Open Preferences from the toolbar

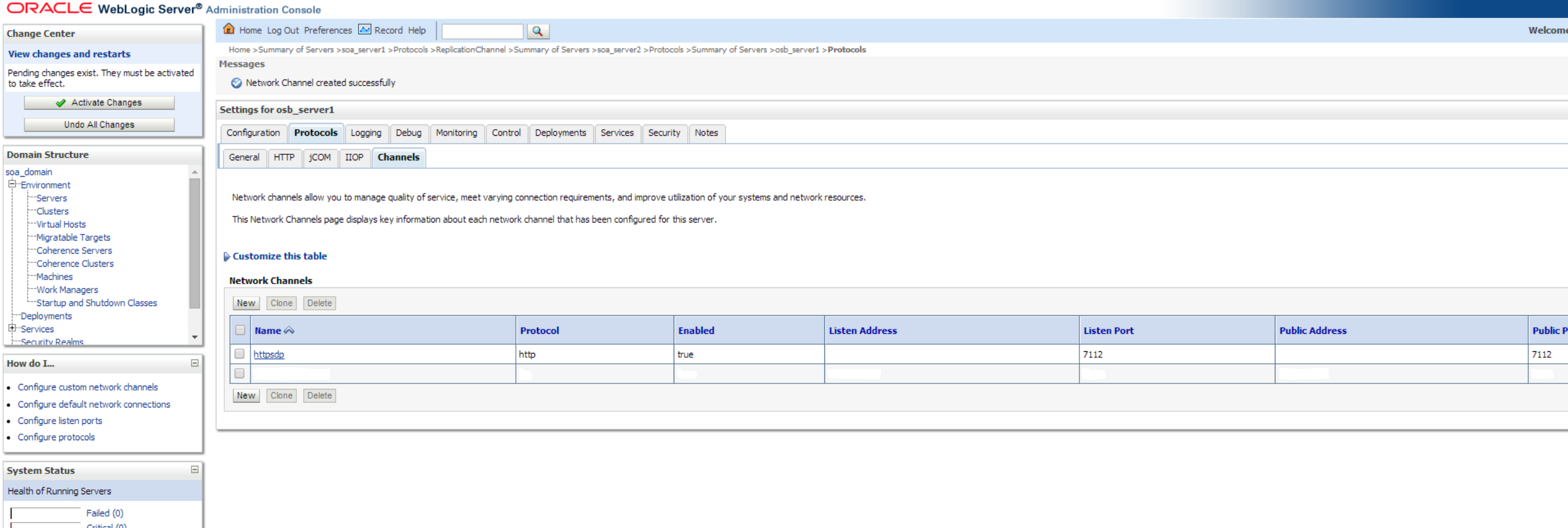pos(328,31)
